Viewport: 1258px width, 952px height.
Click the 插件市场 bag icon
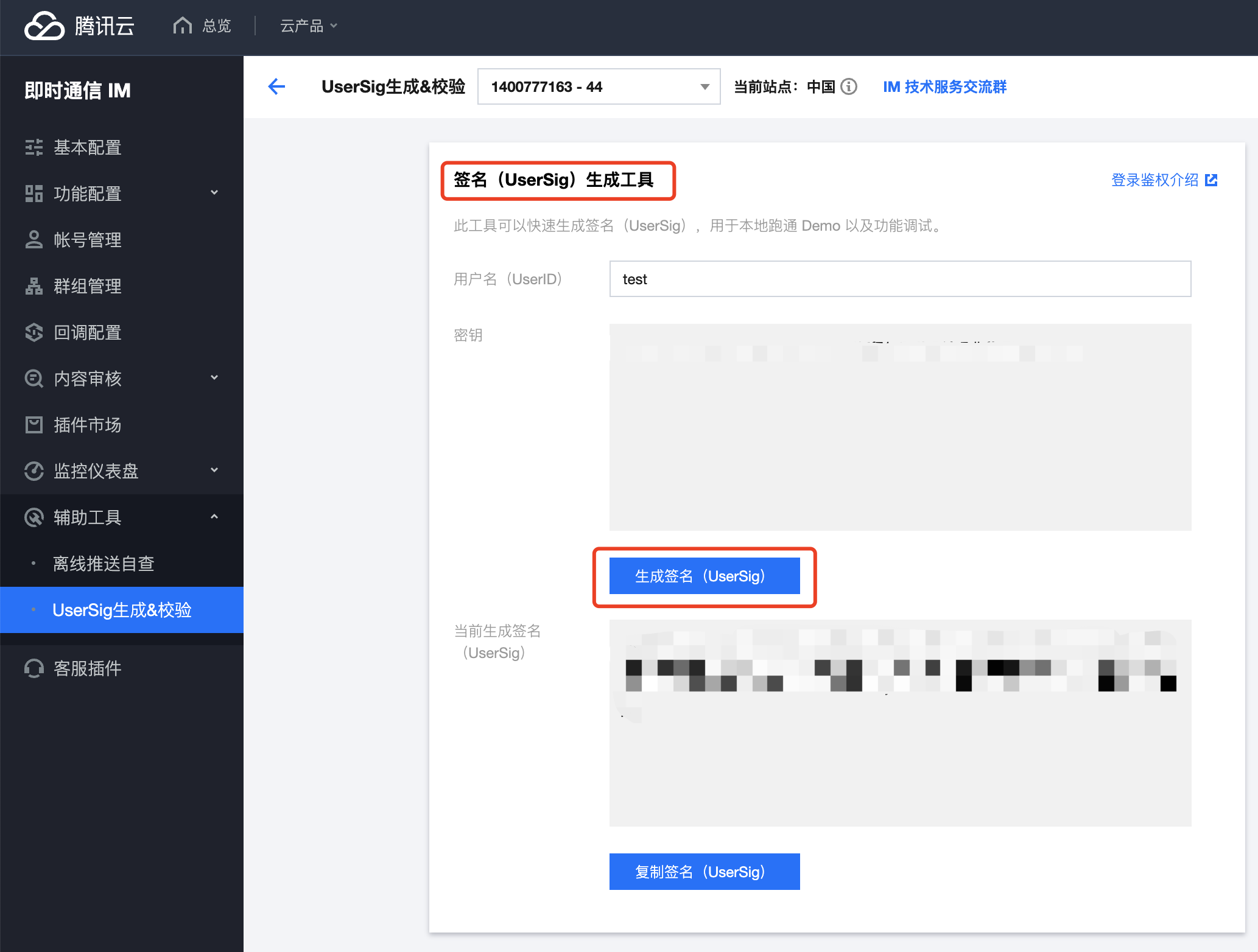(34, 425)
